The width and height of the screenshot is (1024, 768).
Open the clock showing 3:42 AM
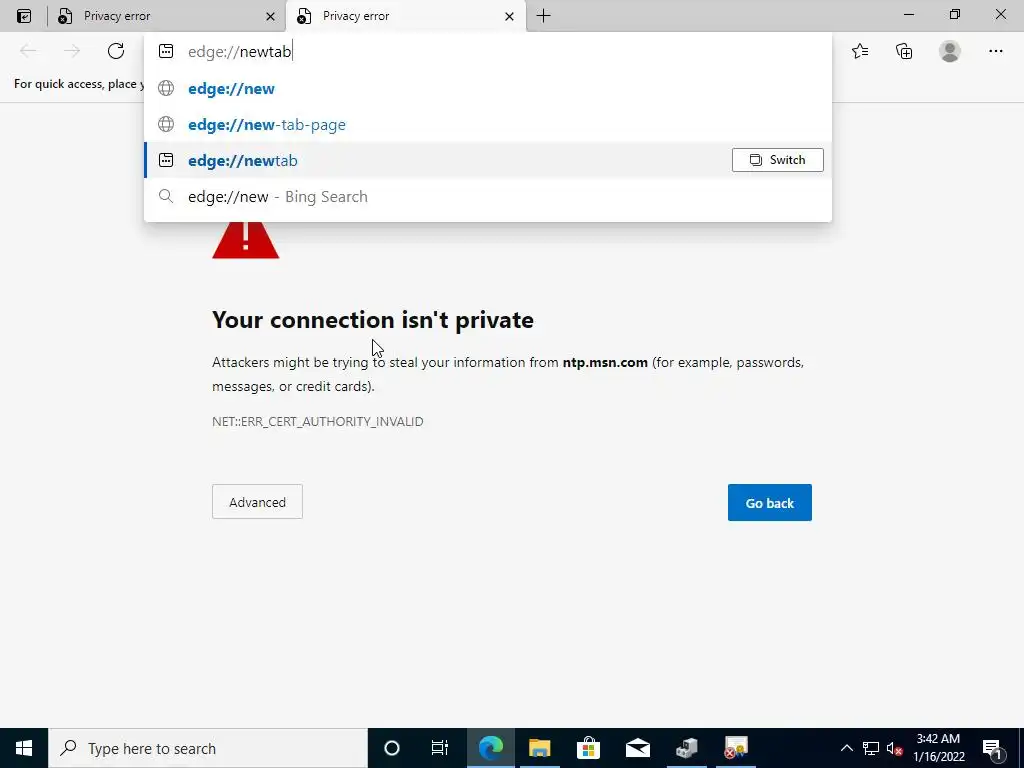tap(938, 748)
